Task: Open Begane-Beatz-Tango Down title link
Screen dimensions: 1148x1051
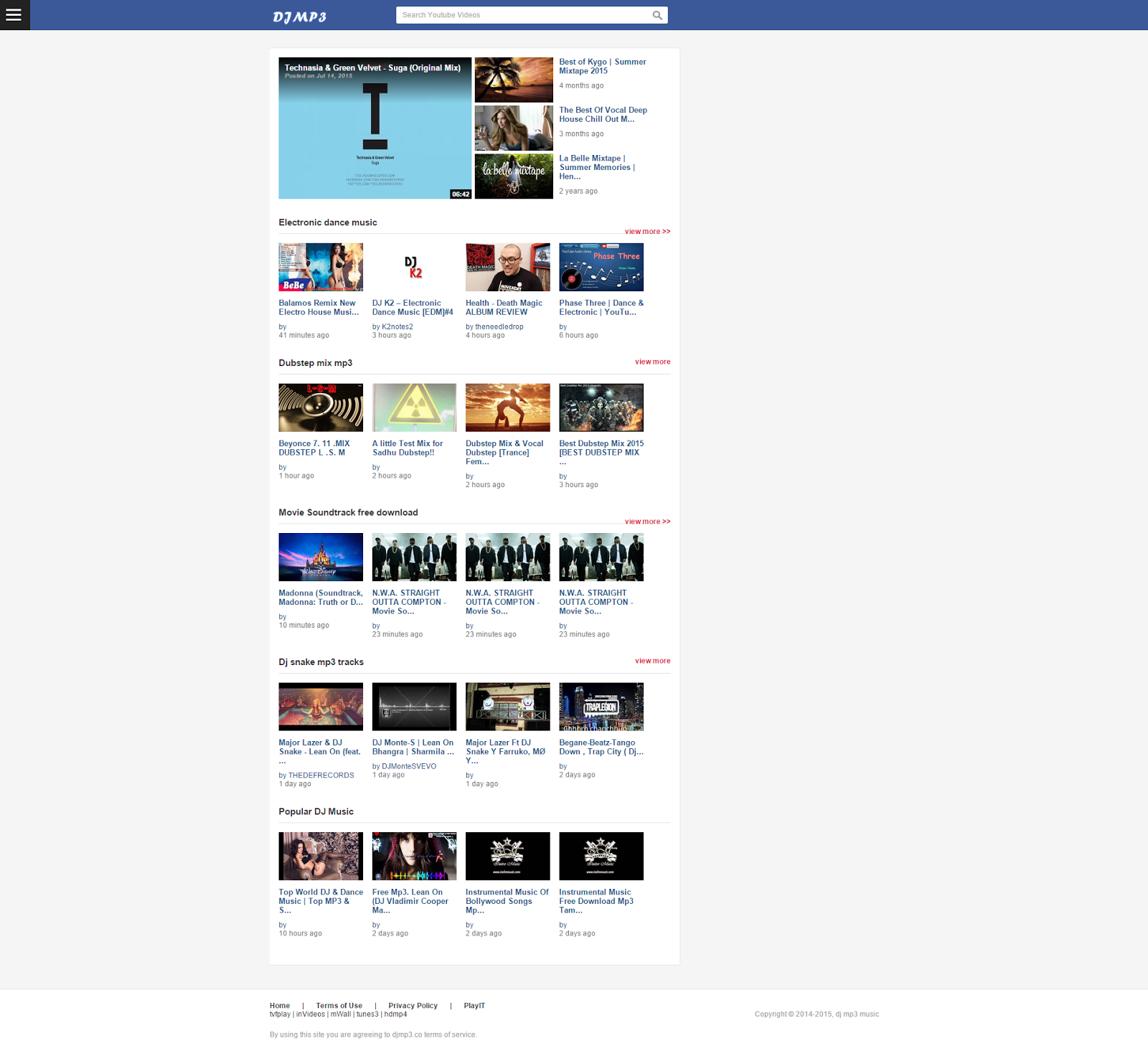Action: tap(601, 747)
